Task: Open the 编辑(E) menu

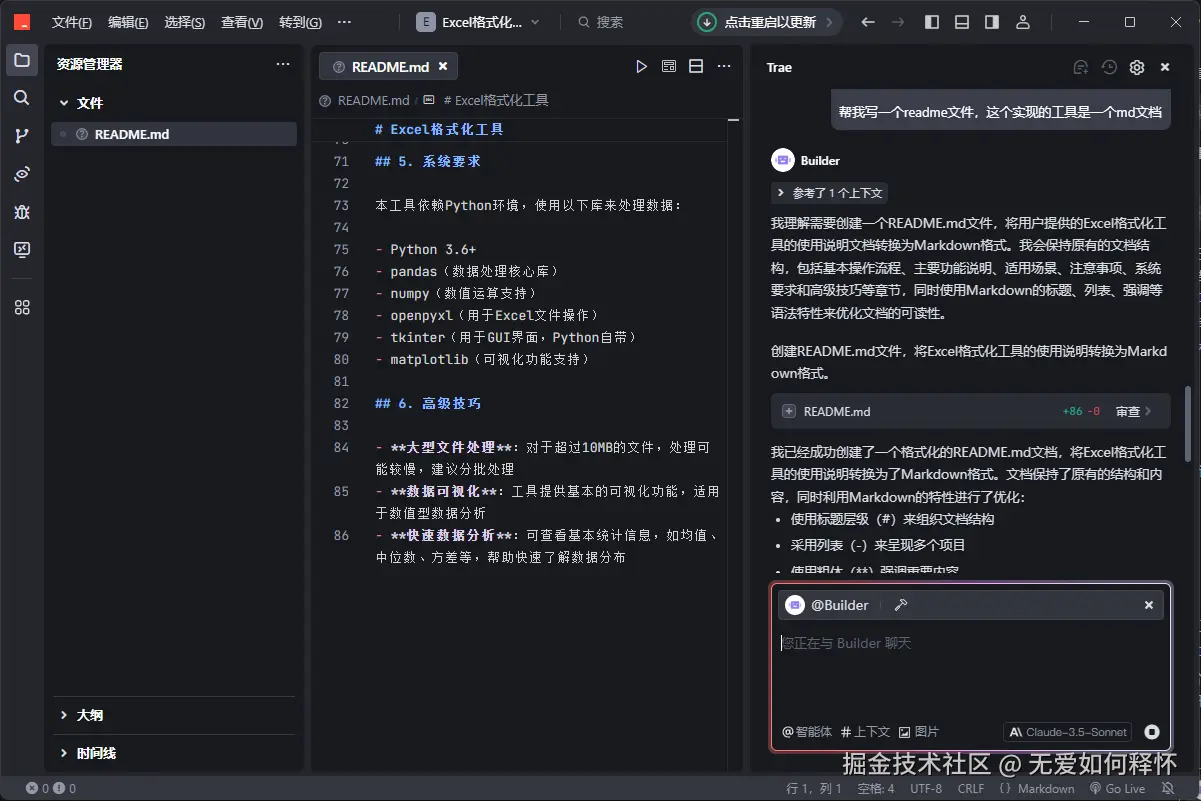Action: point(128,22)
